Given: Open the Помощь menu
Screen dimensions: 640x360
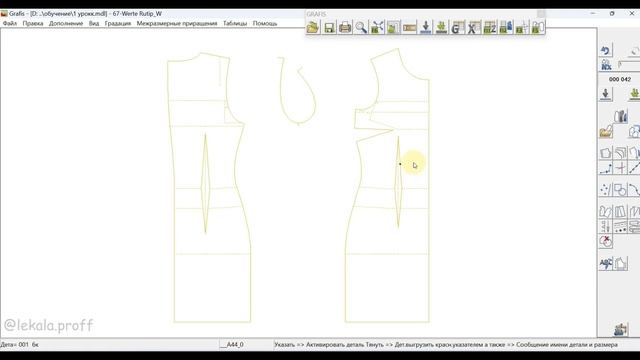Looking at the screenshot, I should [265, 24].
